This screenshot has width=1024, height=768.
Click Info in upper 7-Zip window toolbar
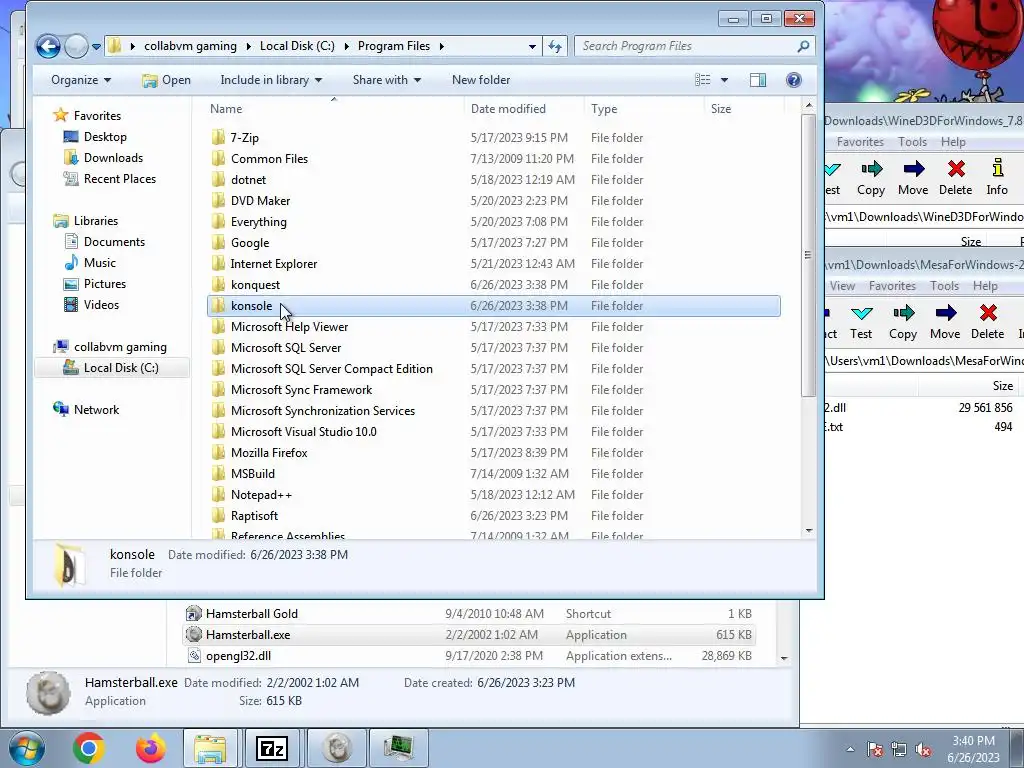click(x=997, y=178)
